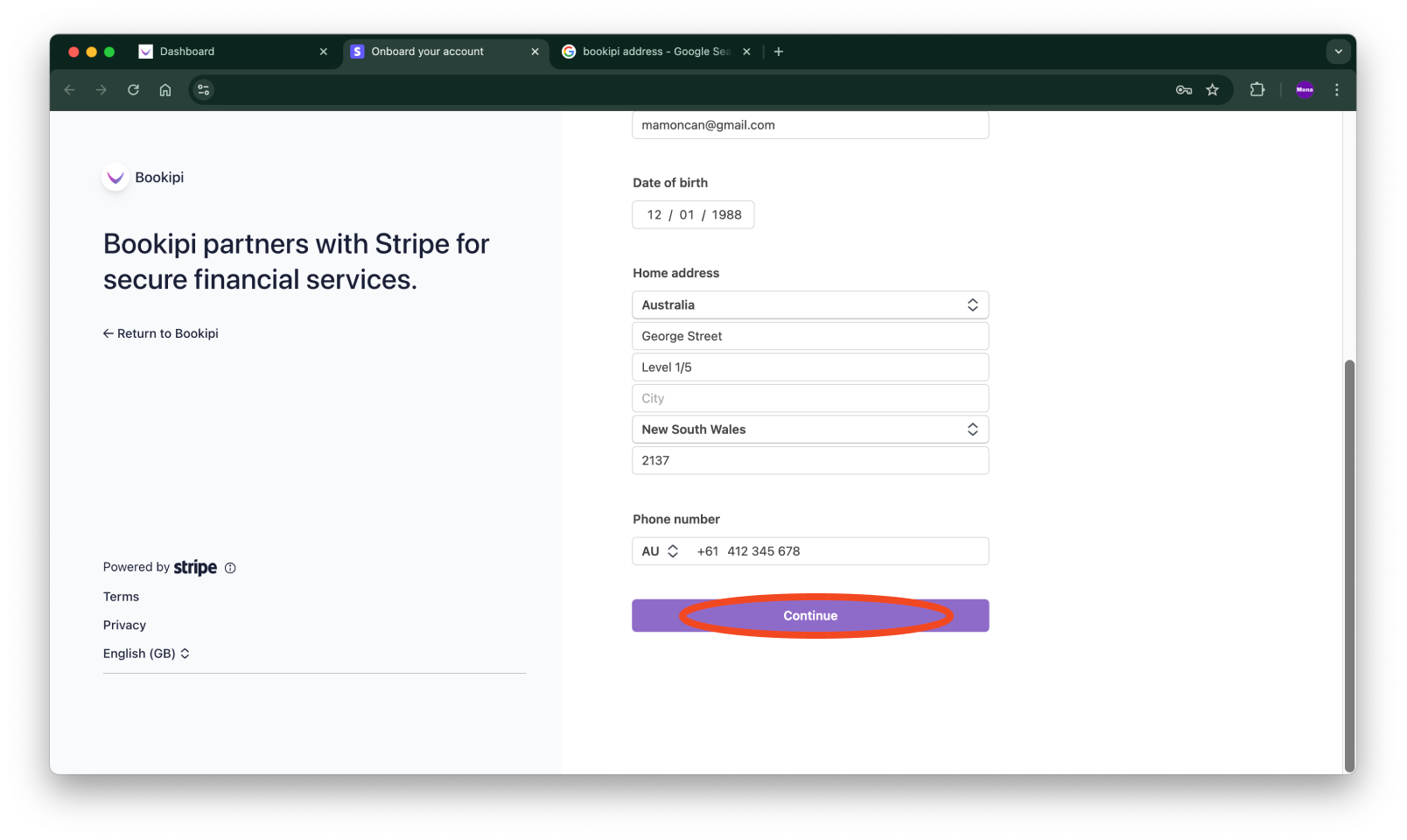The height and width of the screenshot is (840, 1407).
Task: Click the Mona profile avatar
Action: (1304, 89)
